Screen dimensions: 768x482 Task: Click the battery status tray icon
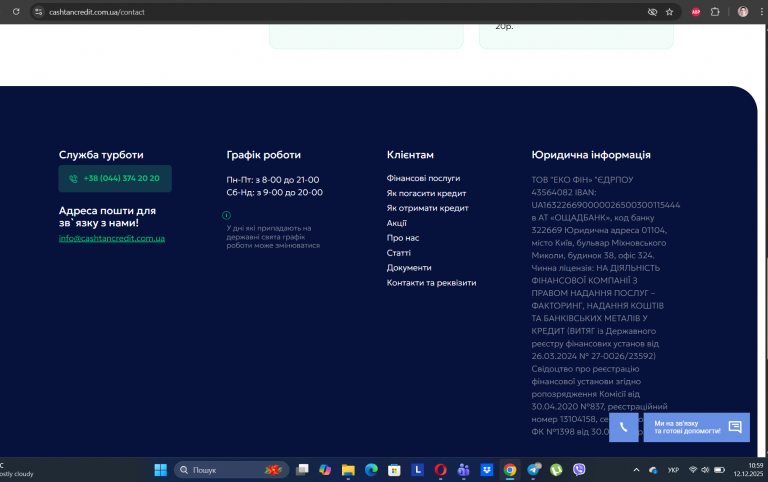[719, 470]
